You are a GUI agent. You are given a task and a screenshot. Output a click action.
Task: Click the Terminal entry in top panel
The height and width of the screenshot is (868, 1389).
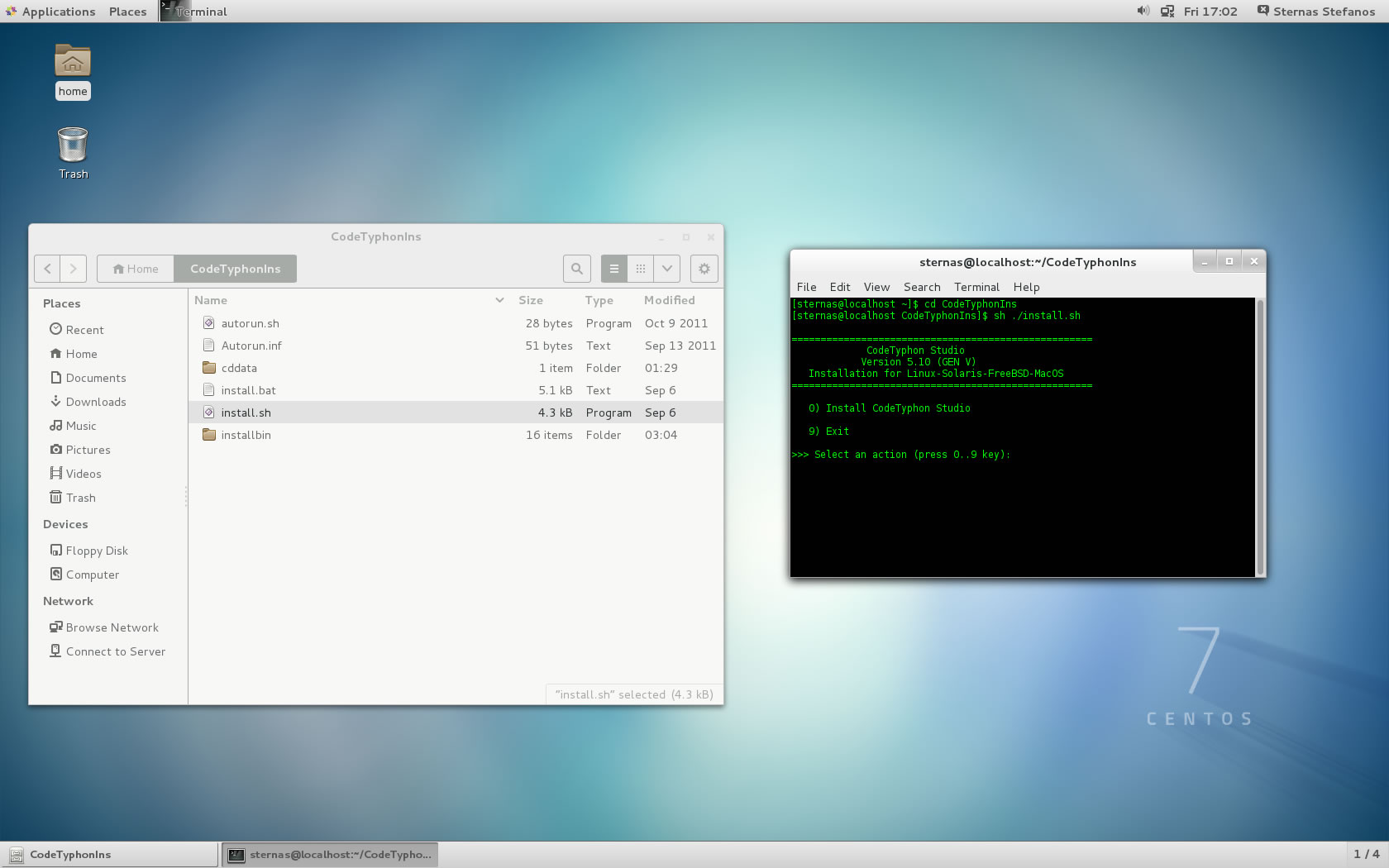(193, 12)
